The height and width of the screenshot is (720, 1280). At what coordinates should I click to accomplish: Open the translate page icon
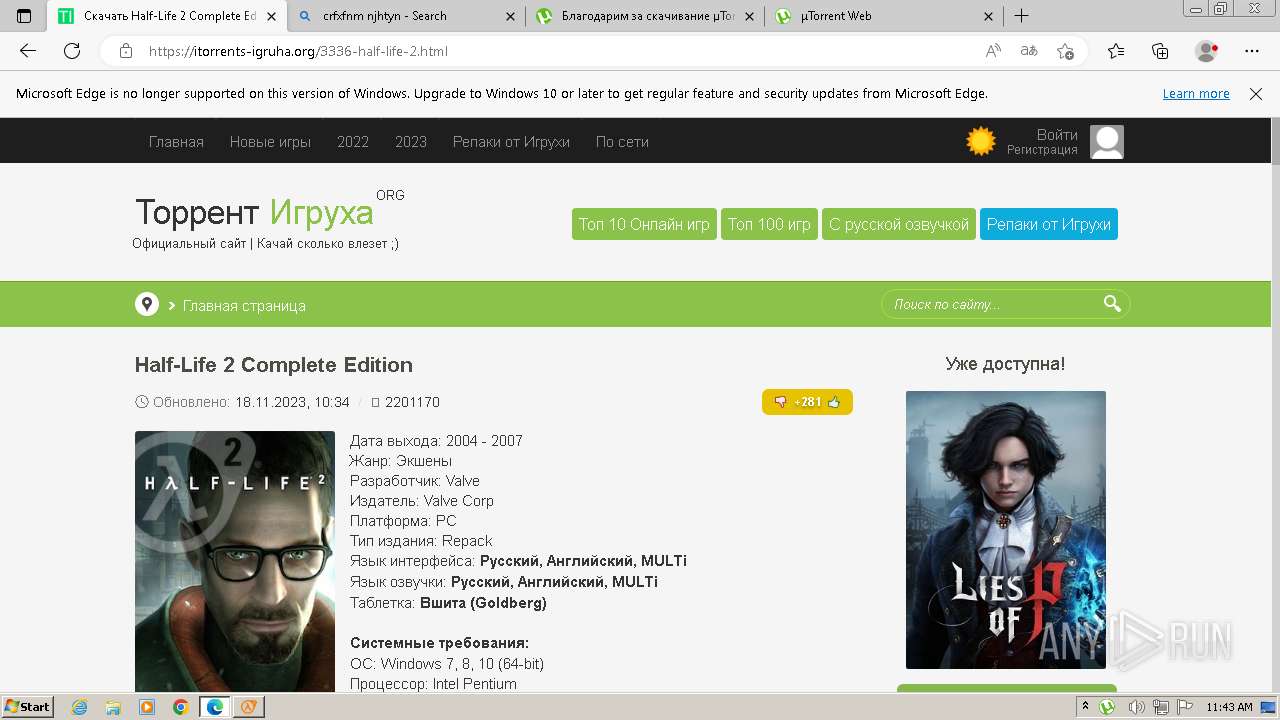(1029, 51)
